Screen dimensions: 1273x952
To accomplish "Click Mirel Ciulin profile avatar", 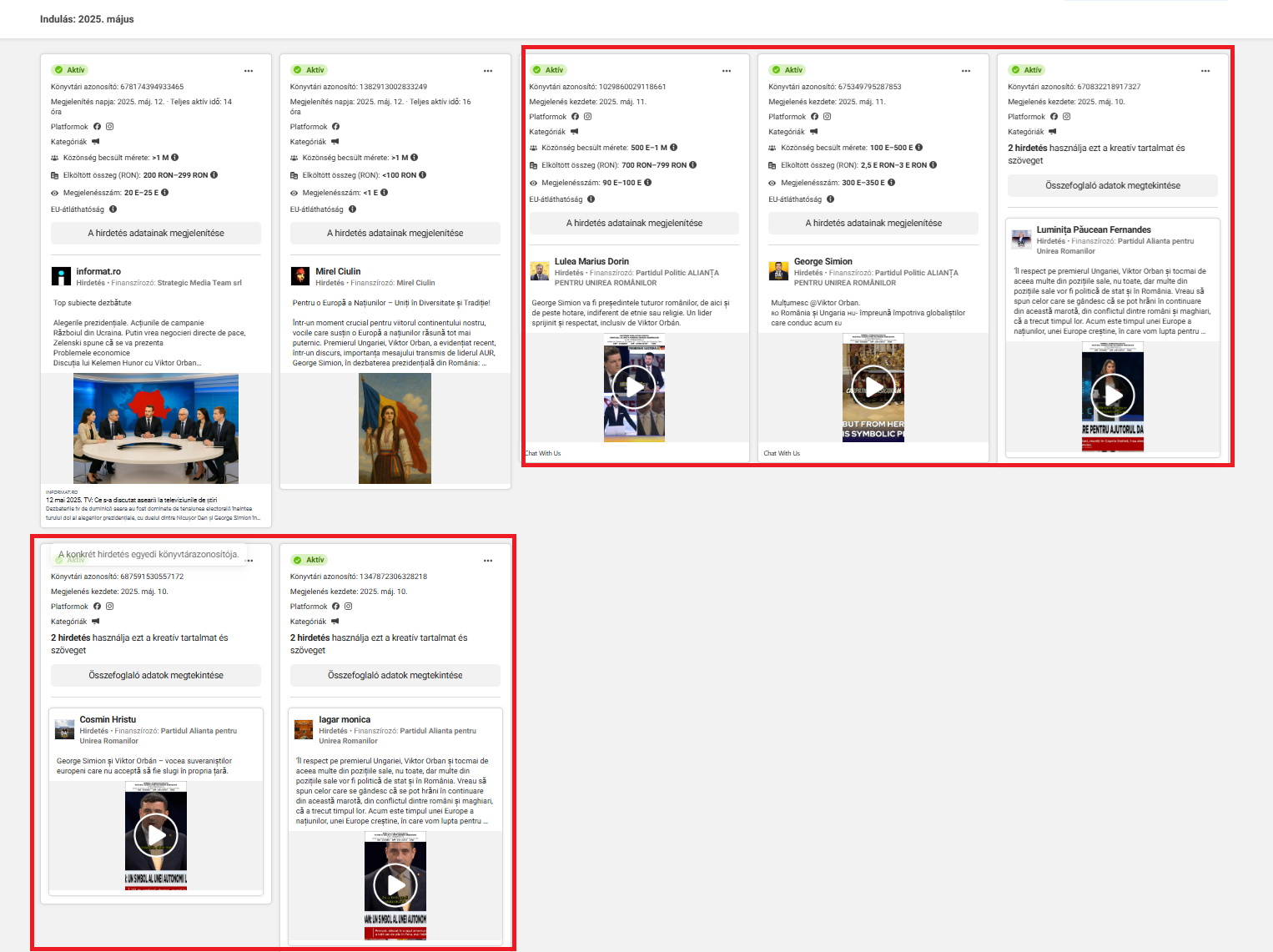I will coord(300,276).
